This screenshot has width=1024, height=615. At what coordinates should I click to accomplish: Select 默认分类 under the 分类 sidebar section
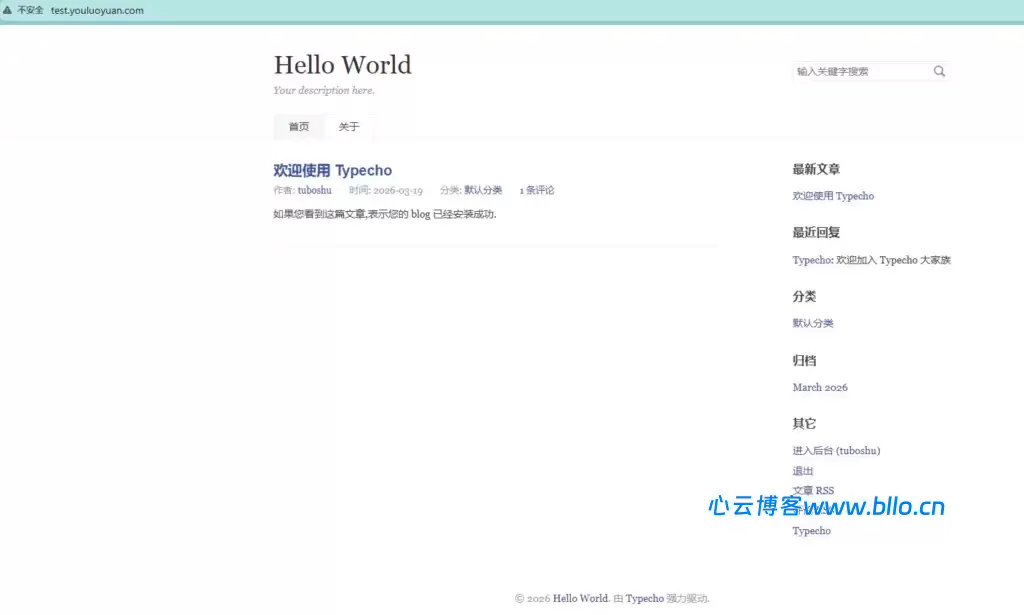[813, 323]
